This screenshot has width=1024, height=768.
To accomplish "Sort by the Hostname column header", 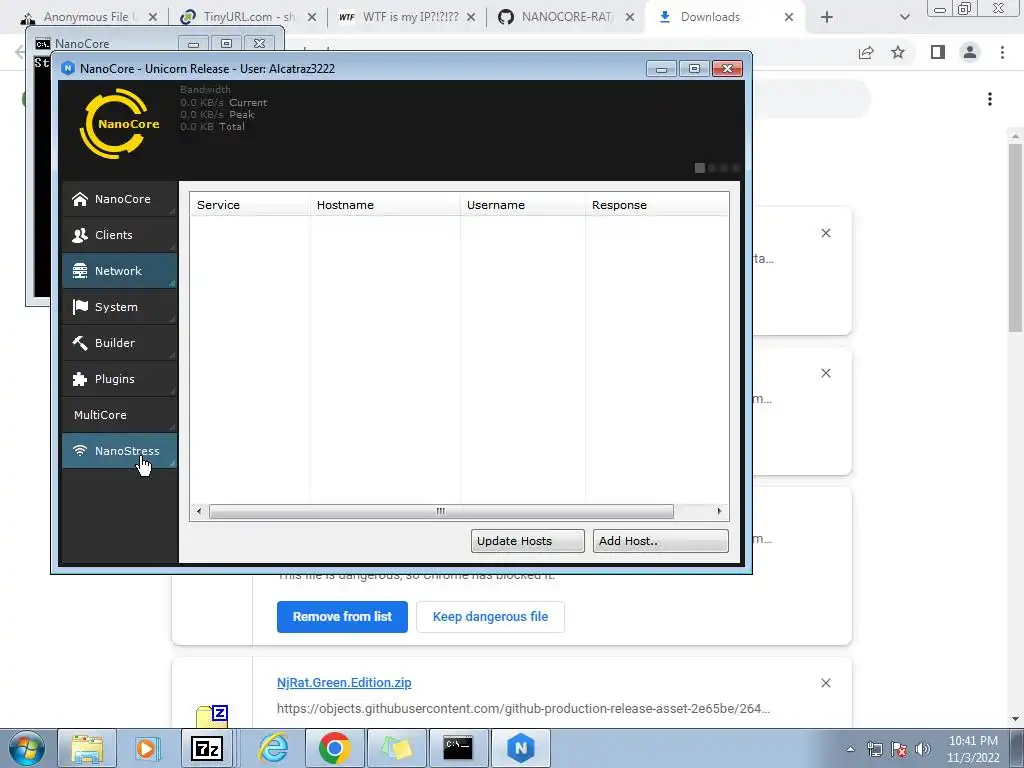I will point(385,204).
